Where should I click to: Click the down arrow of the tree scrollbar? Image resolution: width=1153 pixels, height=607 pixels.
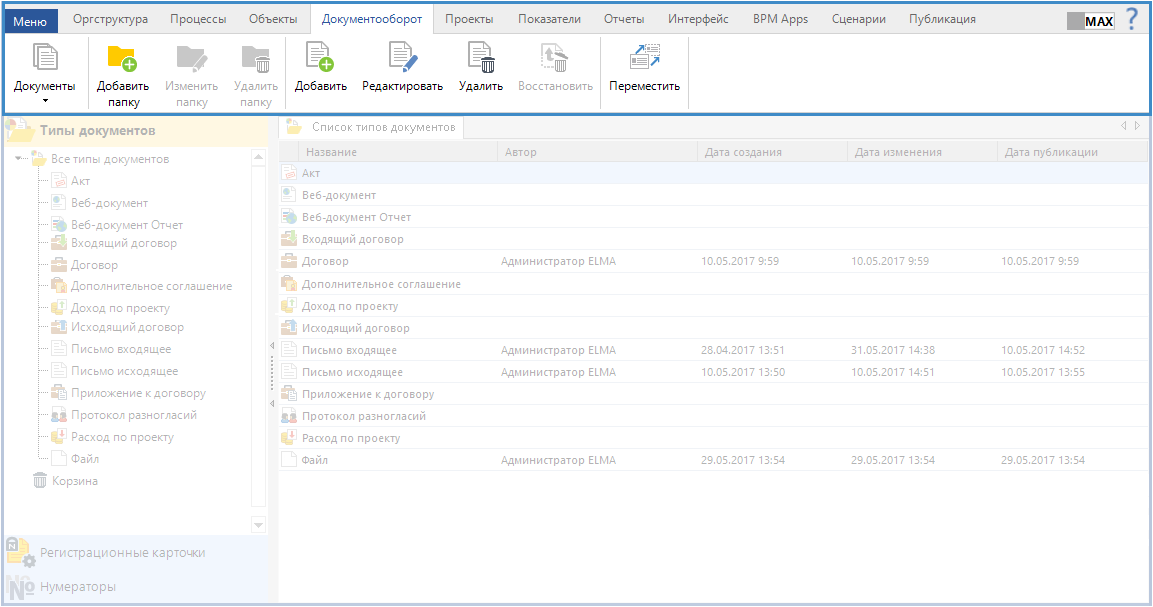258,525
